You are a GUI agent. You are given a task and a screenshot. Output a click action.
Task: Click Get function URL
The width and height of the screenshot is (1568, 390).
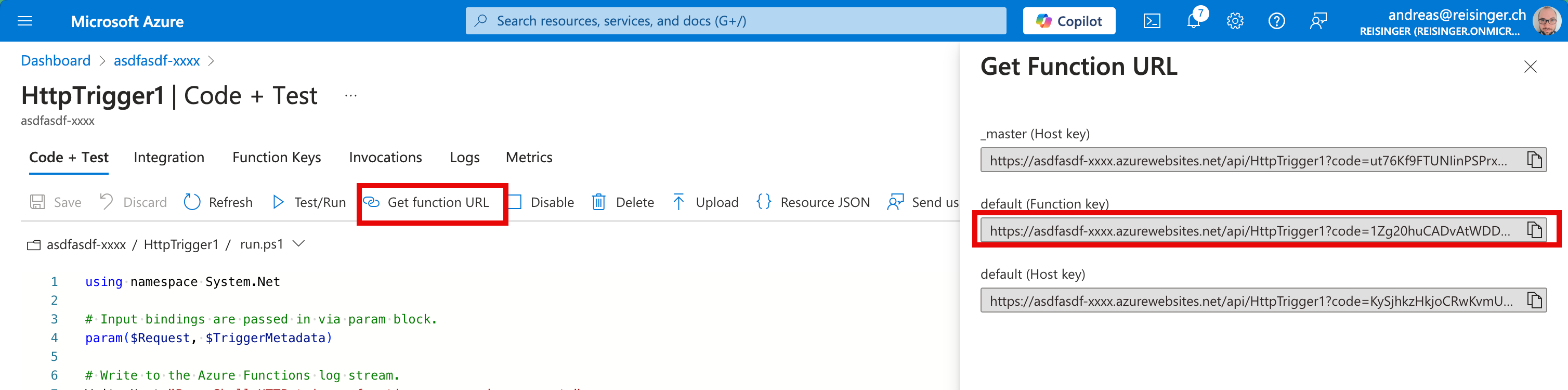[426, 202]
